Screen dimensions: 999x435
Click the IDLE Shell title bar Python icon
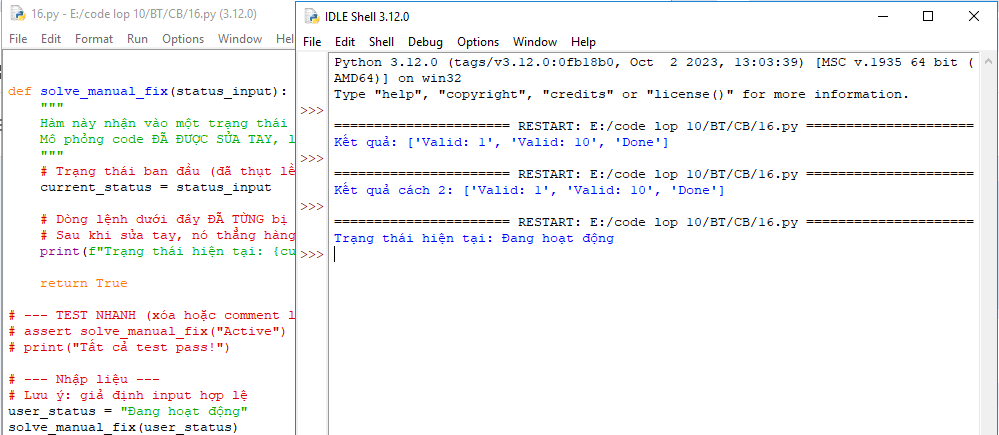click(x=312, y=17)
